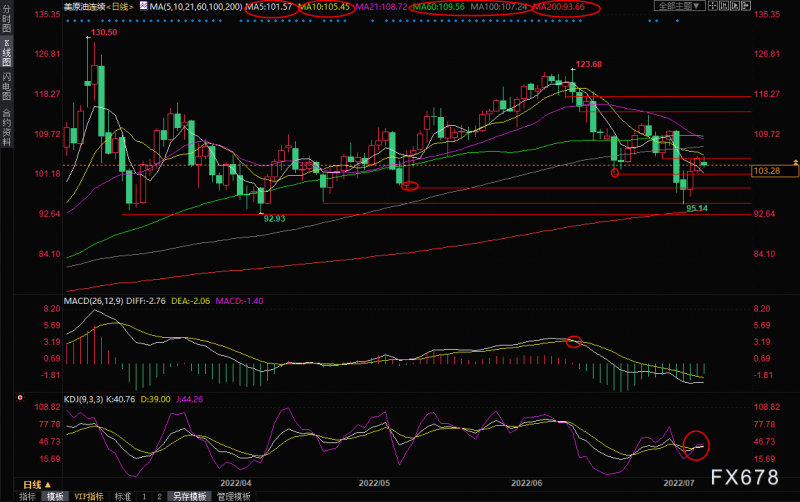Click the KDJ(9,3,3) indicator label

(x=83, y=399)
